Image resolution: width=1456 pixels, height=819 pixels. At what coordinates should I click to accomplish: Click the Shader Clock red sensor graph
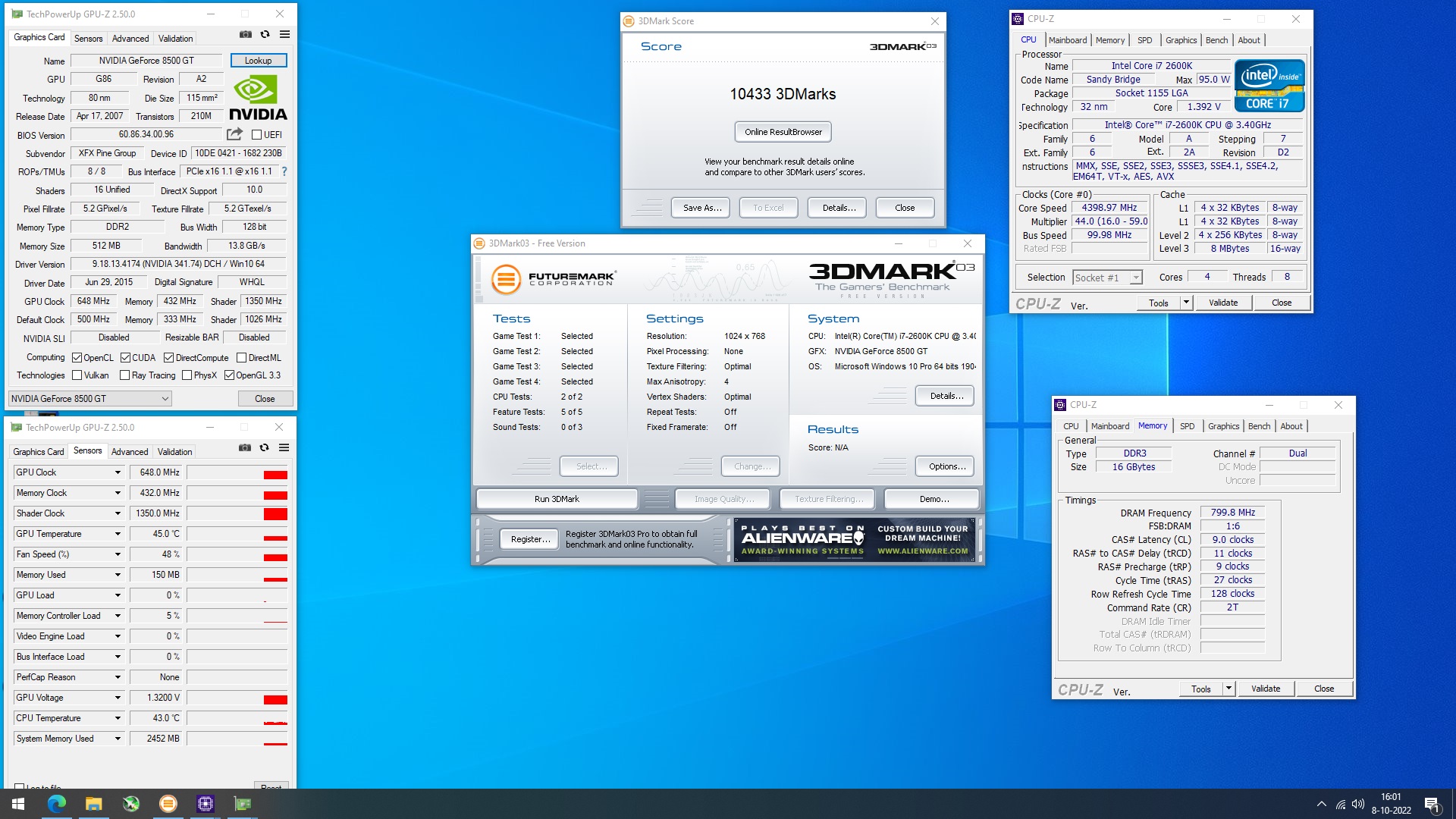click(237, 514)
